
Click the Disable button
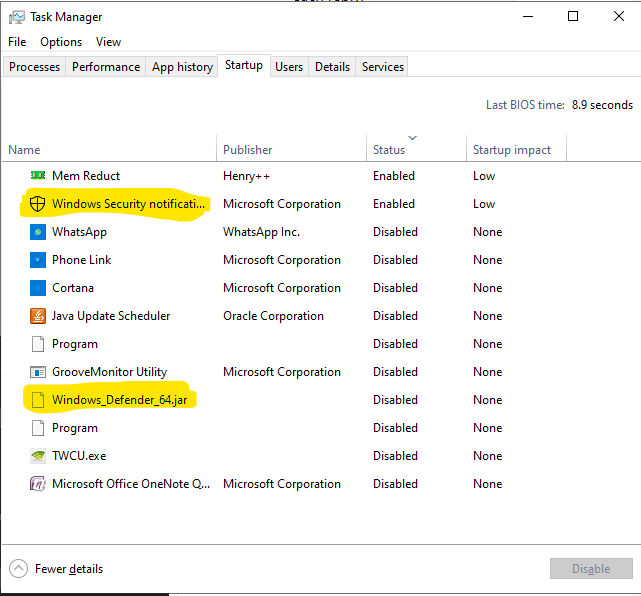(x=591, y=569)
